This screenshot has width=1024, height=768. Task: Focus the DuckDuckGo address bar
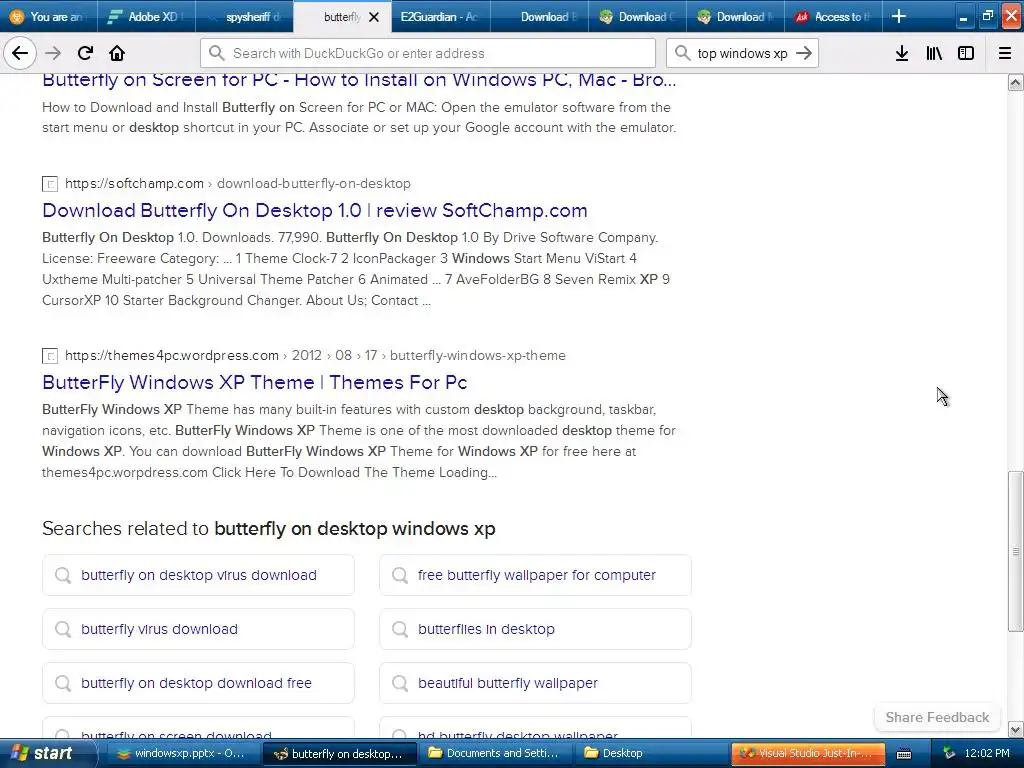click(x=428, y=53)
